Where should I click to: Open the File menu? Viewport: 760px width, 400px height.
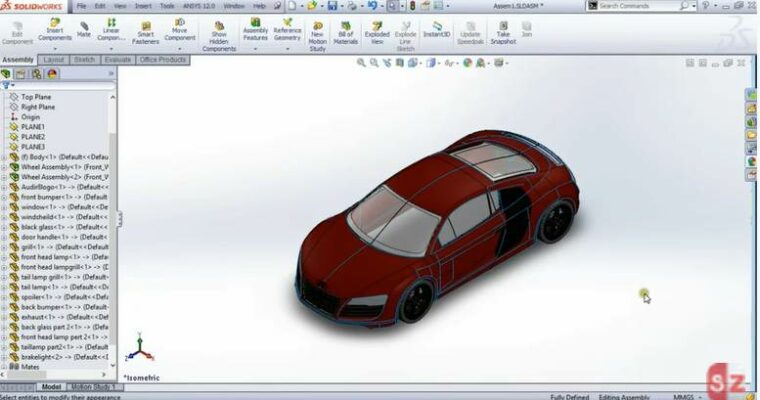[81, 6]
